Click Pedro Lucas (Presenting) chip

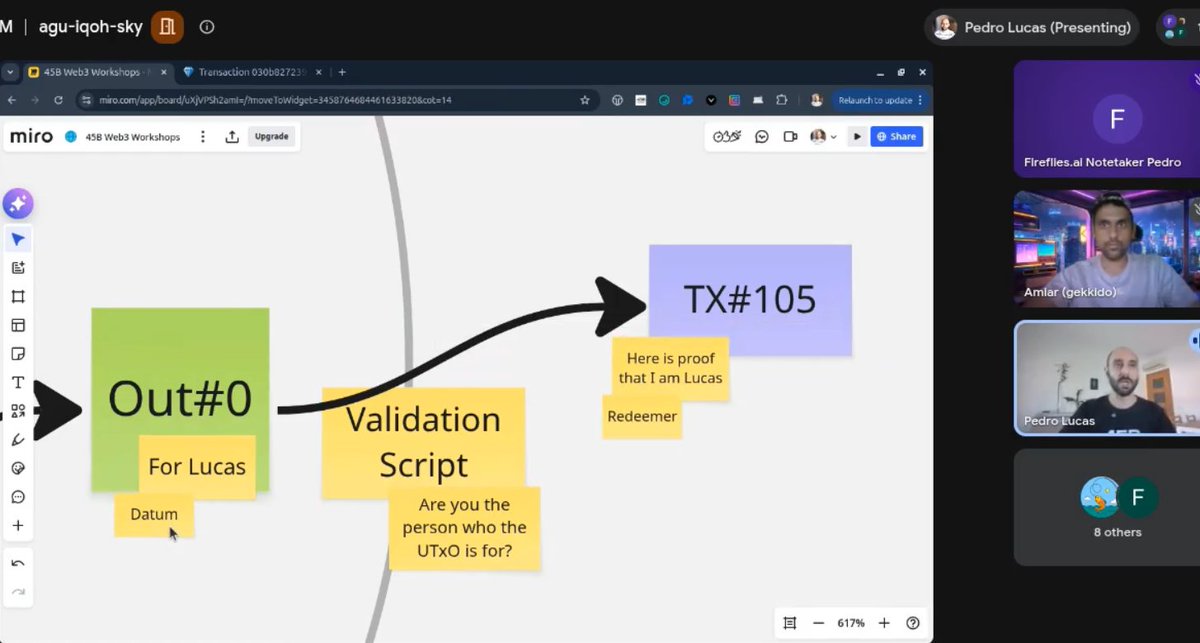tap(1033, 28)
